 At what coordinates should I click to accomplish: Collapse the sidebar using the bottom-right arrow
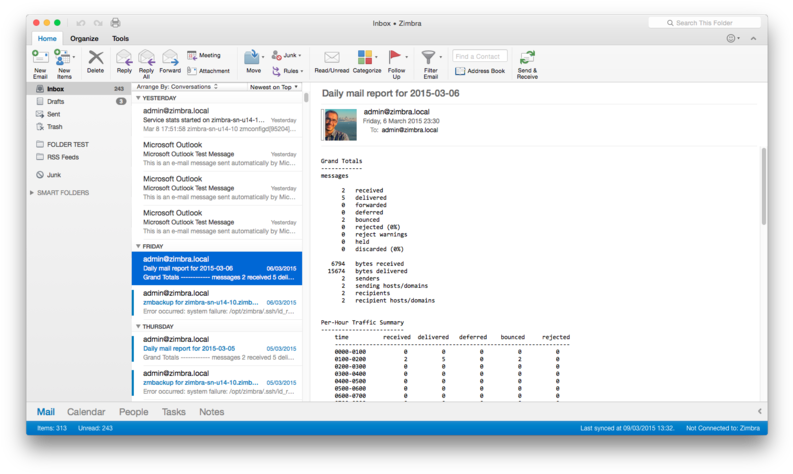759,411
